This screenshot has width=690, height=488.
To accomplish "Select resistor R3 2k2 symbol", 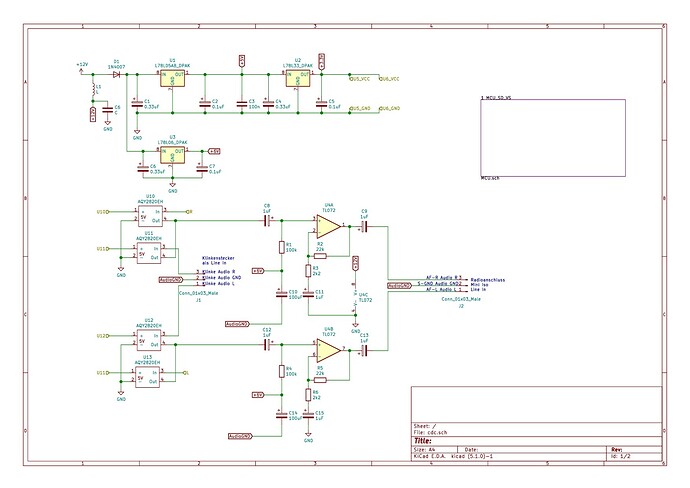I will (x=308, y=271).
